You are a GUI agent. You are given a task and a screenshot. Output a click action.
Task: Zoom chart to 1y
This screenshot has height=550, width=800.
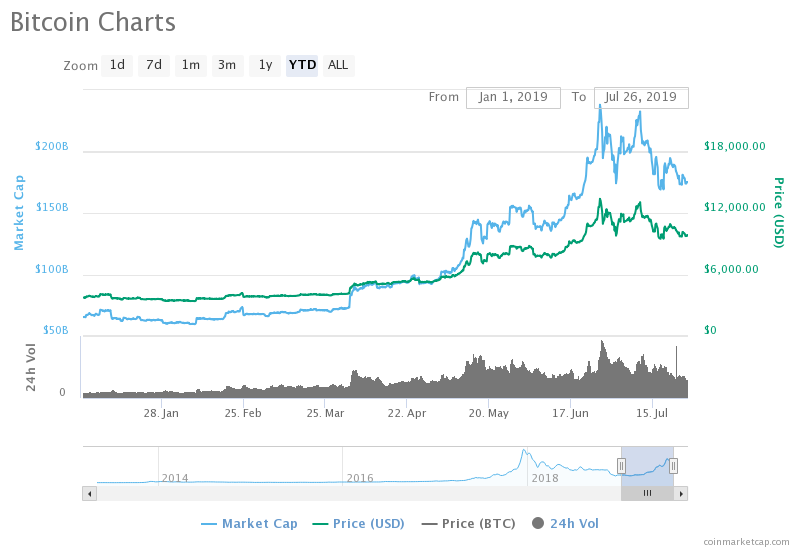click(265, 65)
